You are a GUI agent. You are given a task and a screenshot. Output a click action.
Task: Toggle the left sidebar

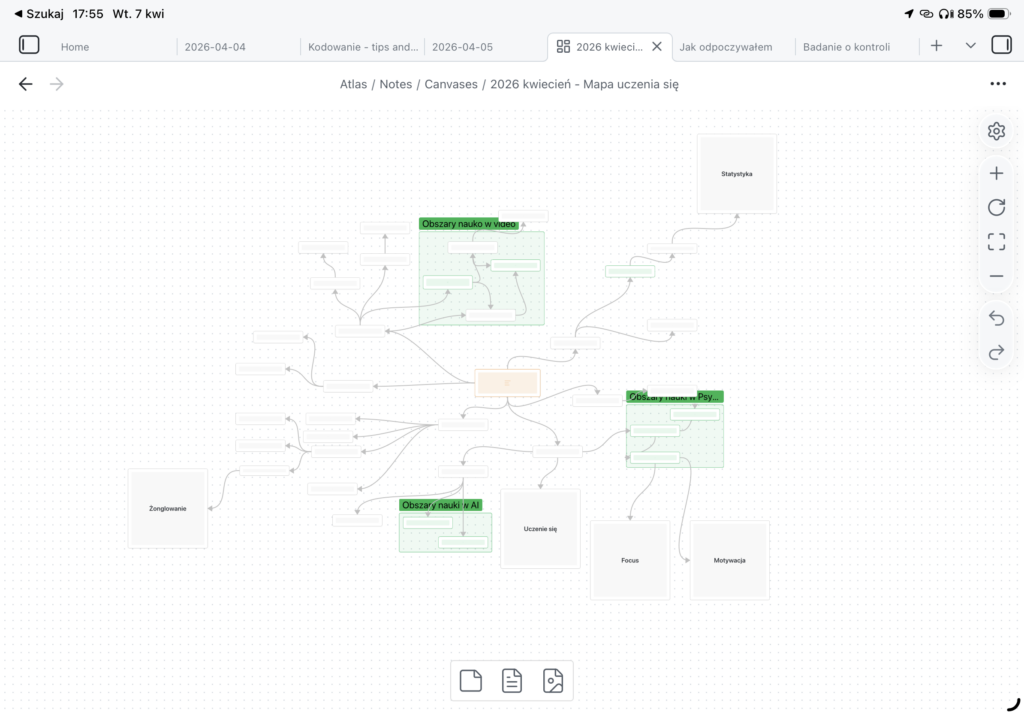click(29, 45)
